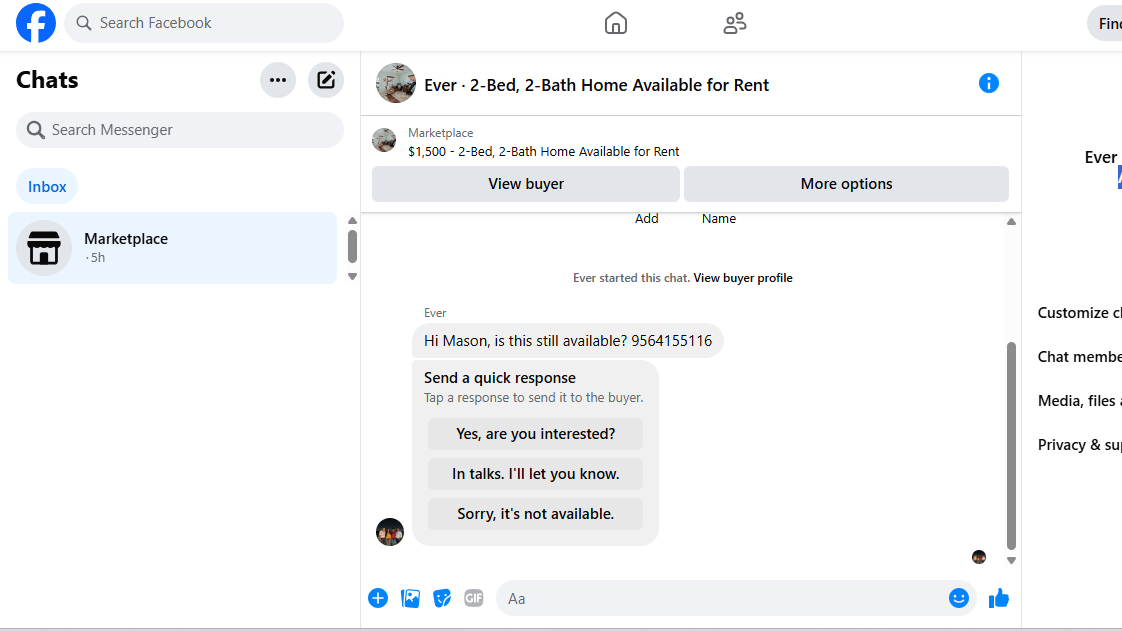Click Ever's profile picture beside the message

[x=390, y=532]
